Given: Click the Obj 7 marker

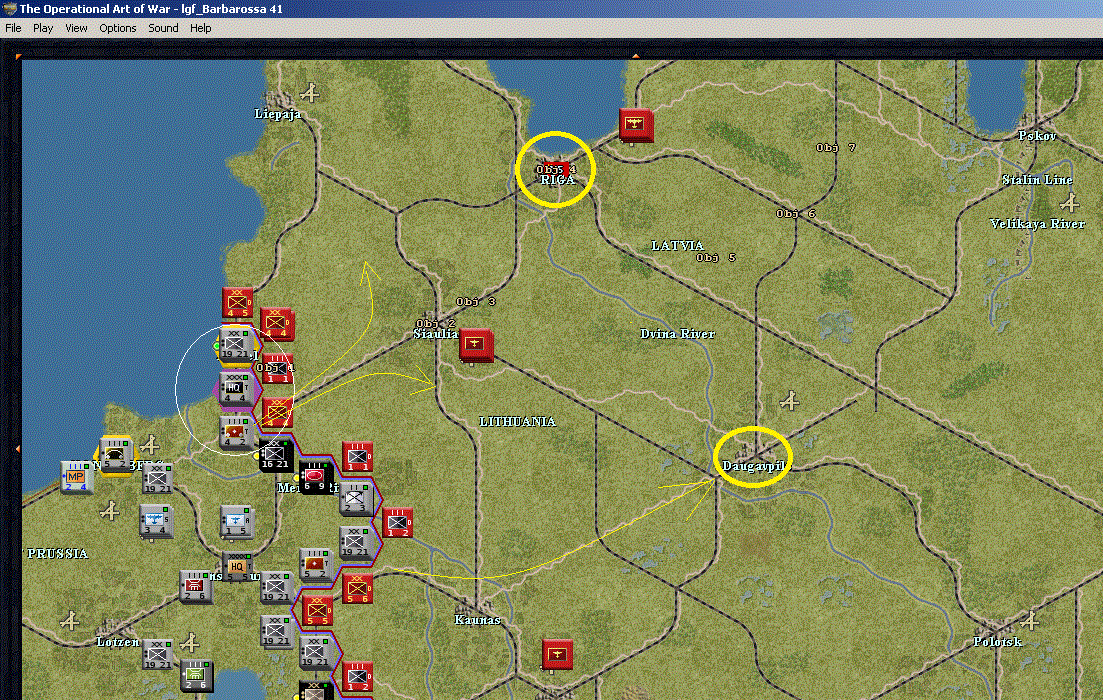Looking at the screenshot, I should point(836,148).
